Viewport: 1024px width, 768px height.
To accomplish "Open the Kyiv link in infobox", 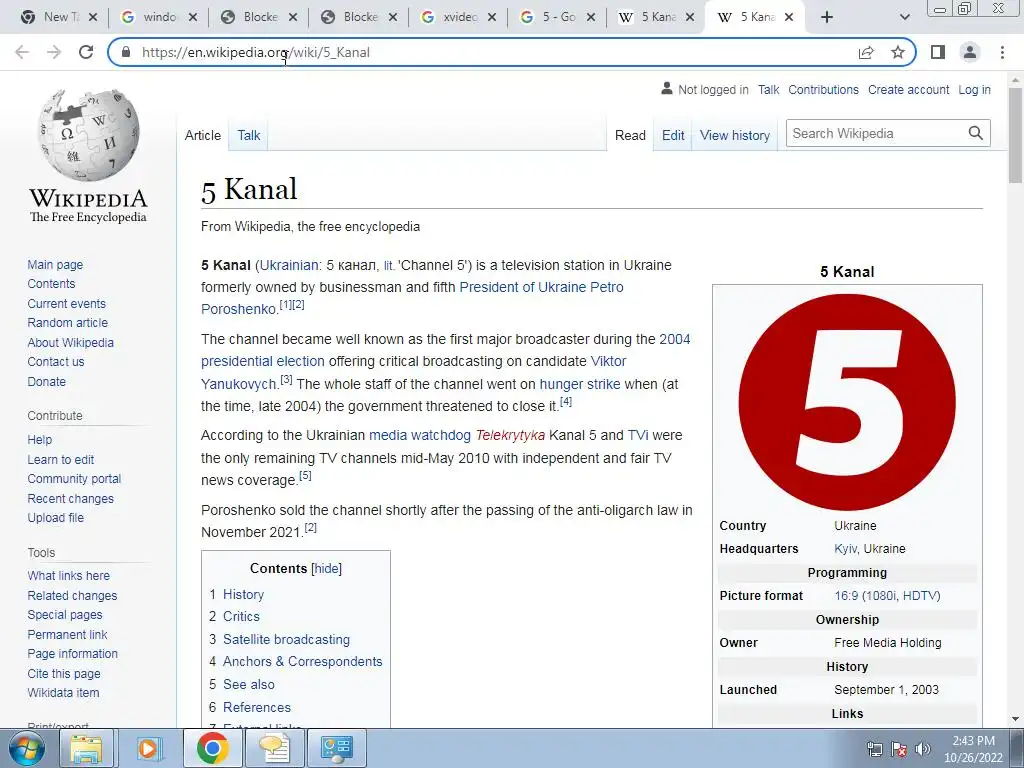I will 846,549.
